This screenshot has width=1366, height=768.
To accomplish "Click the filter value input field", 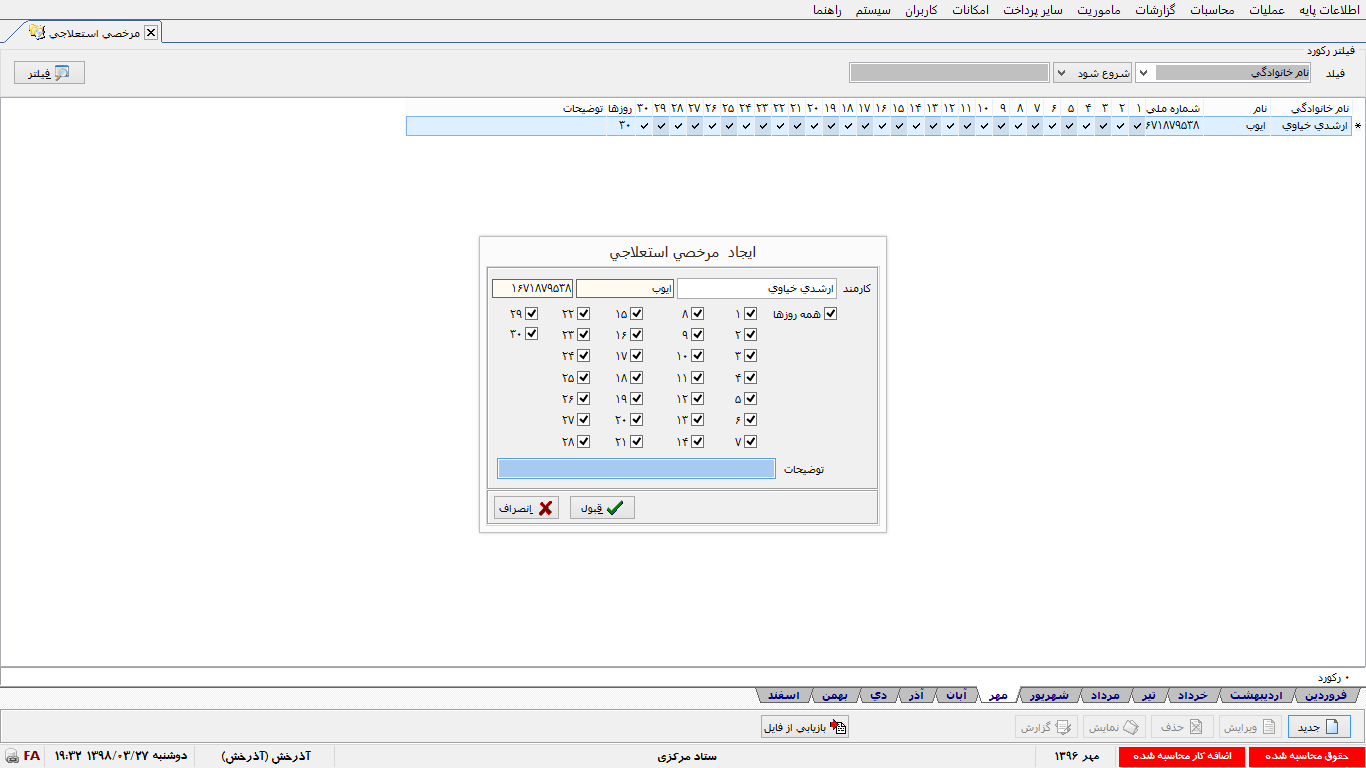I will pos(948,73).
